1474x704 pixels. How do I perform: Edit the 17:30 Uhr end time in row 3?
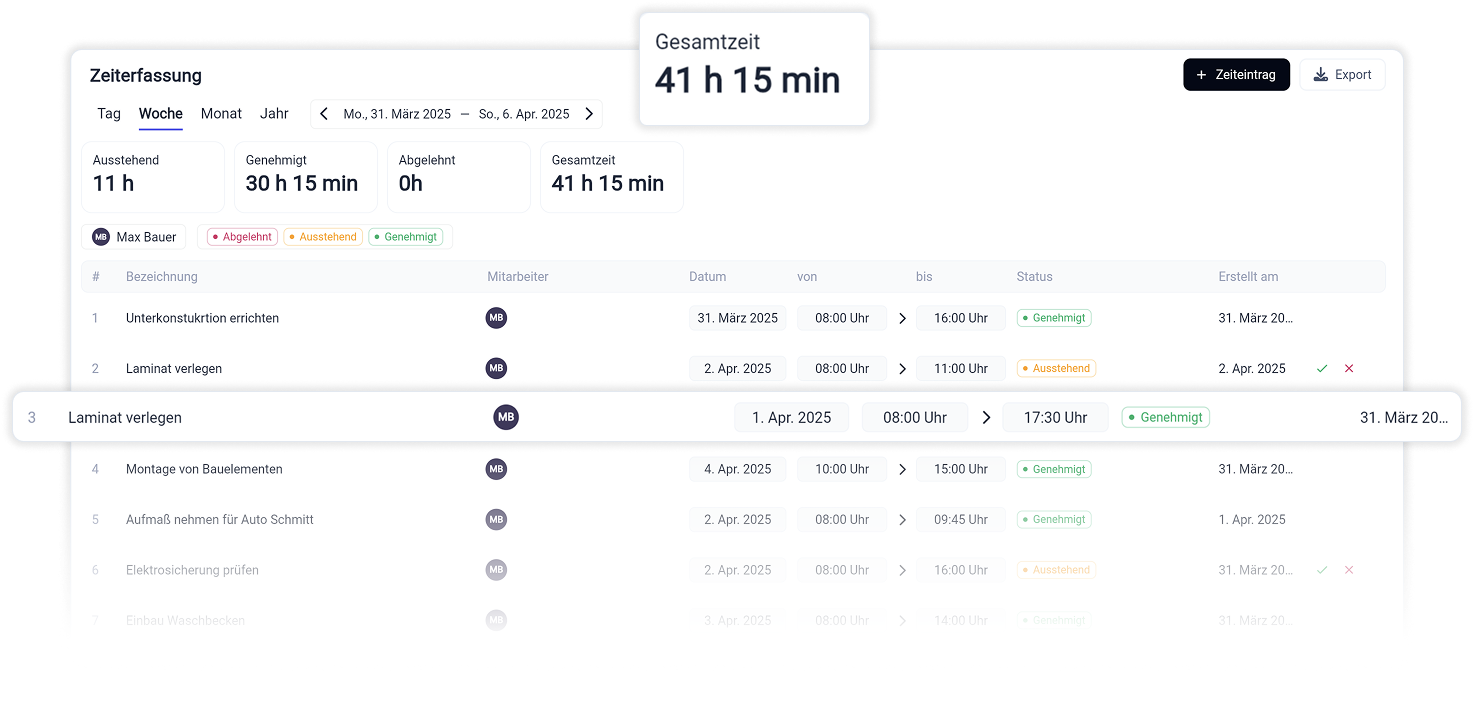pyautogui.click(x=1055, y=418)
